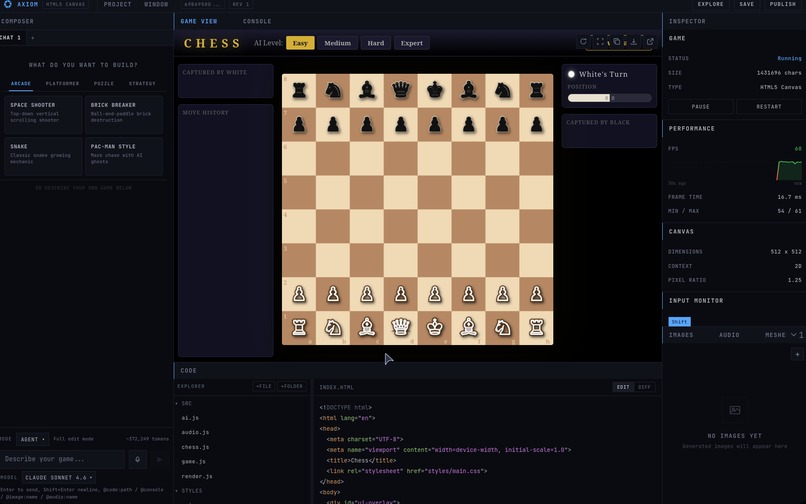Switch to the Console tab

click(x=257, y=21)
